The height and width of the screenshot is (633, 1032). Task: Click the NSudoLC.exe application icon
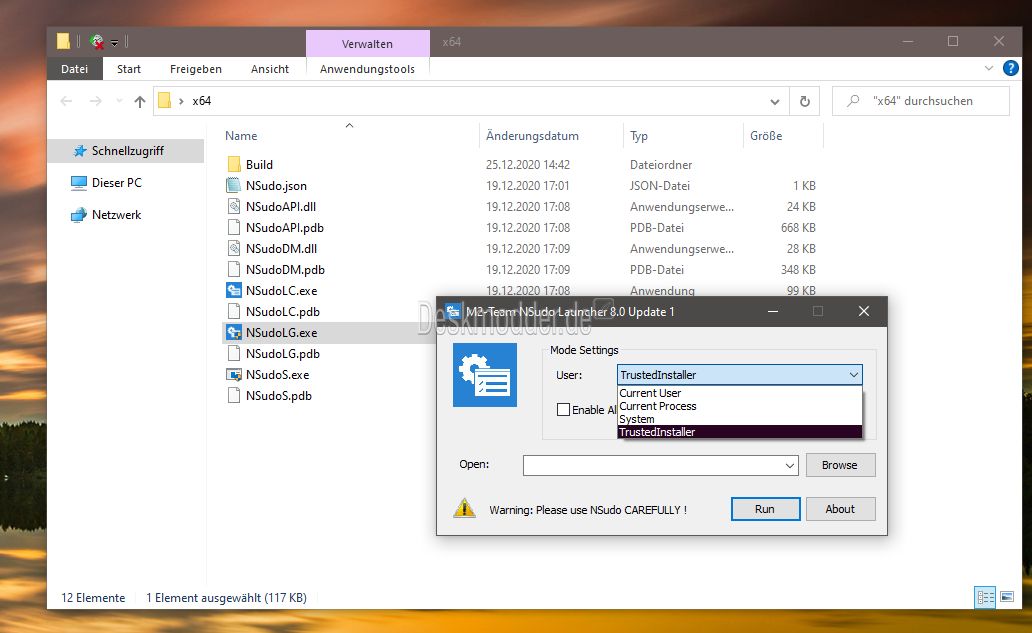(234, 290)
